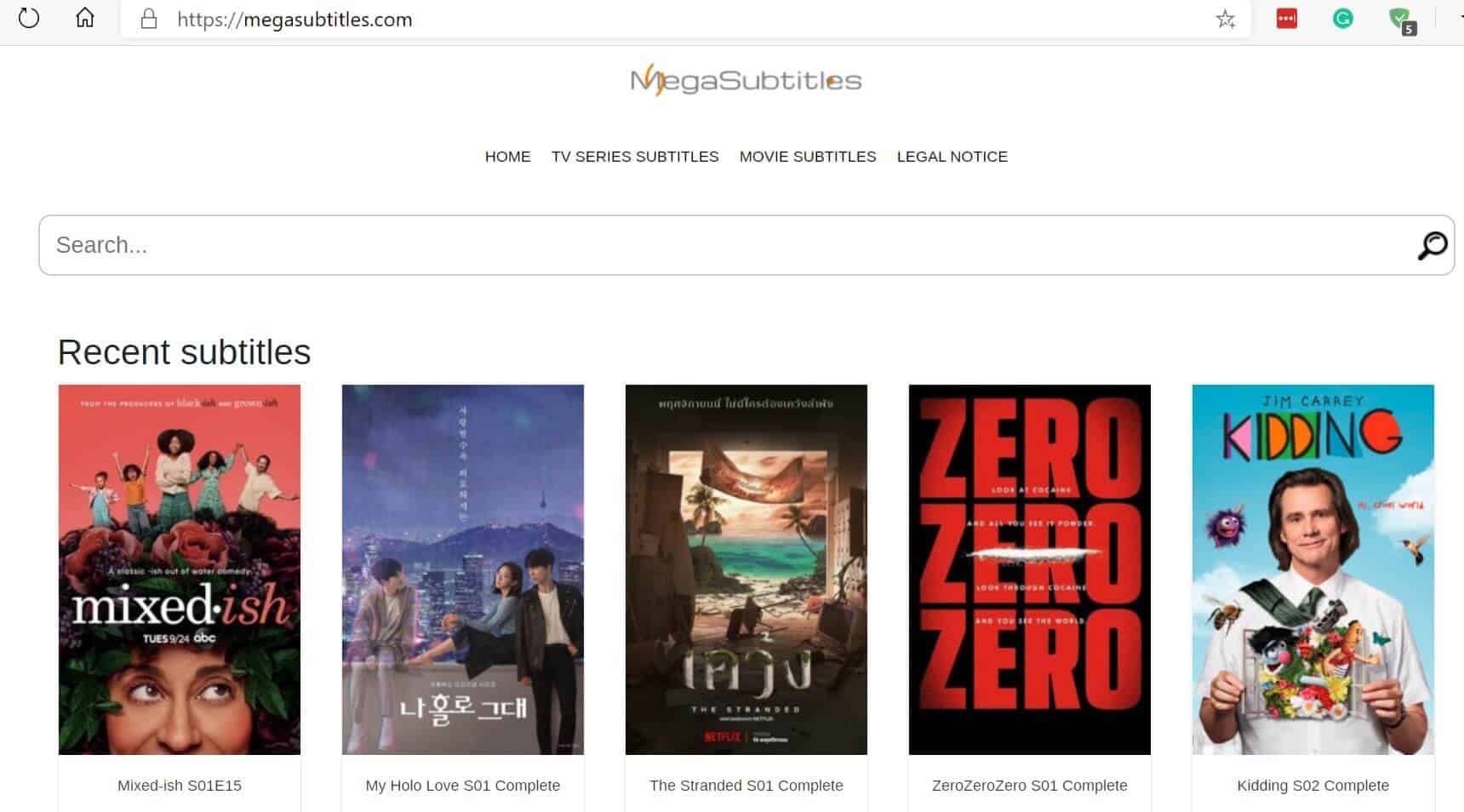Open the Kidding poster thumbnail

coord(1313,569)
